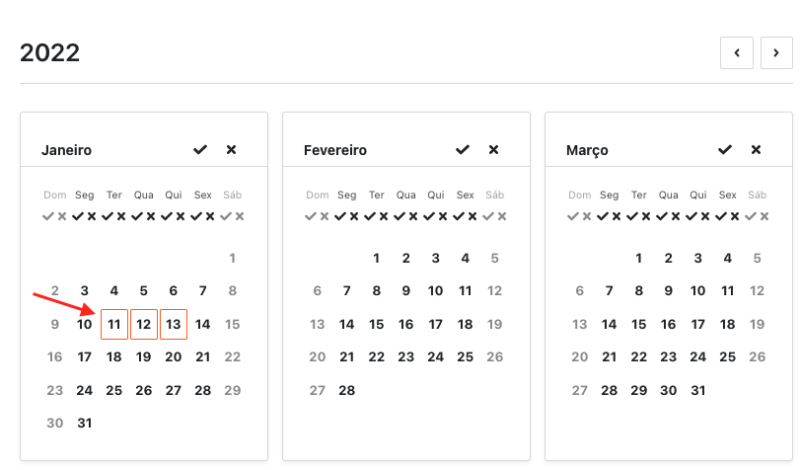Click the checkmark icon in Fevereiro header

click(x=462, y=150)
